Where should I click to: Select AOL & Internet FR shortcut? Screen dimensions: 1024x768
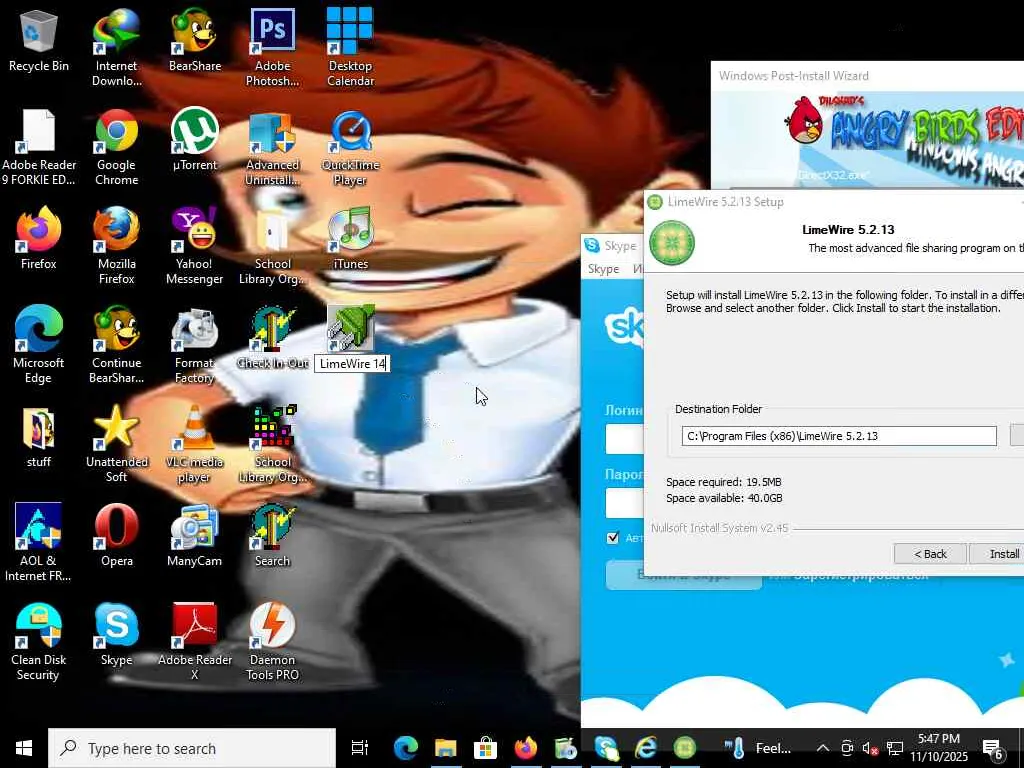pos(38,543)
